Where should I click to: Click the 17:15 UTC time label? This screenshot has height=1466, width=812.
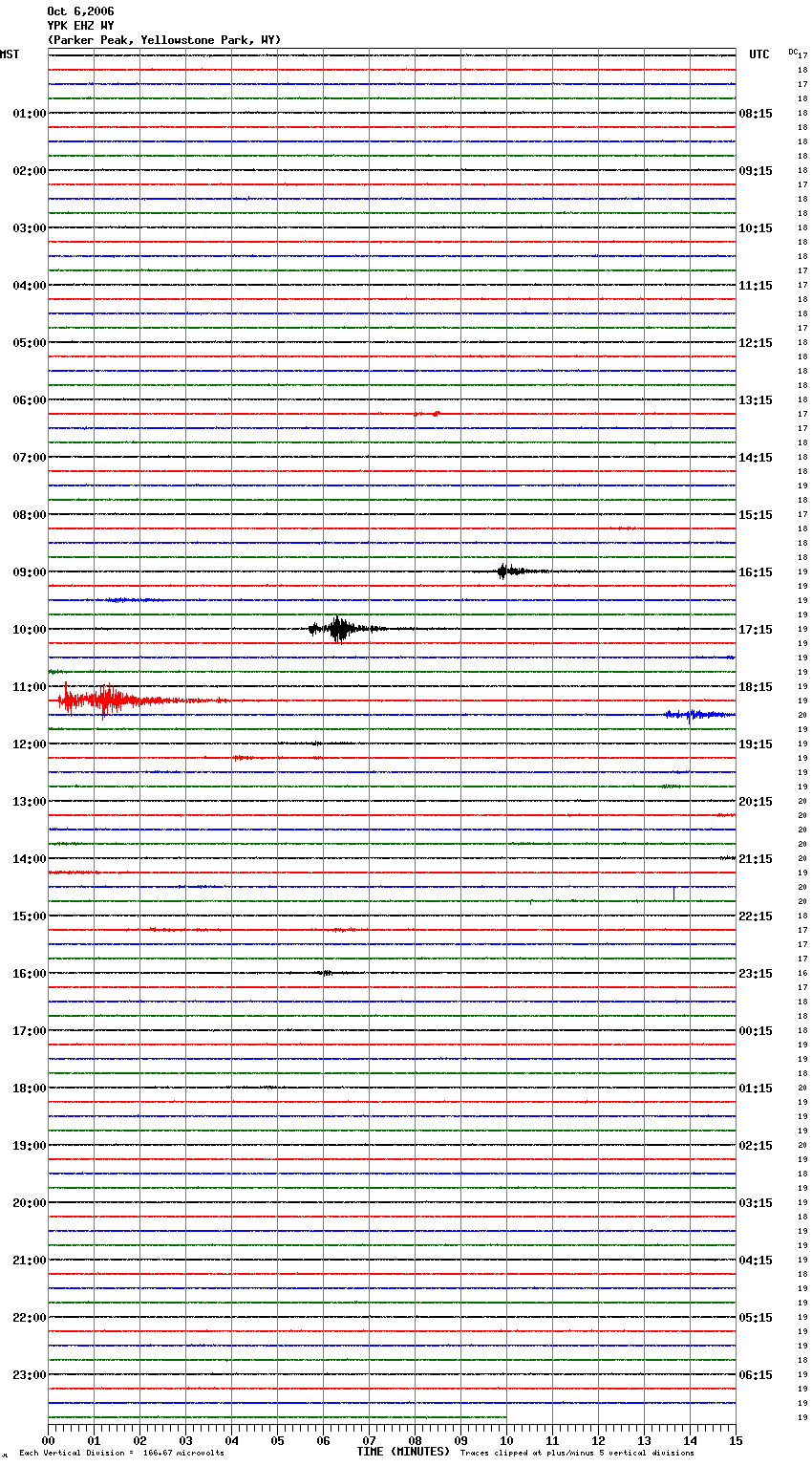[756, 630]
